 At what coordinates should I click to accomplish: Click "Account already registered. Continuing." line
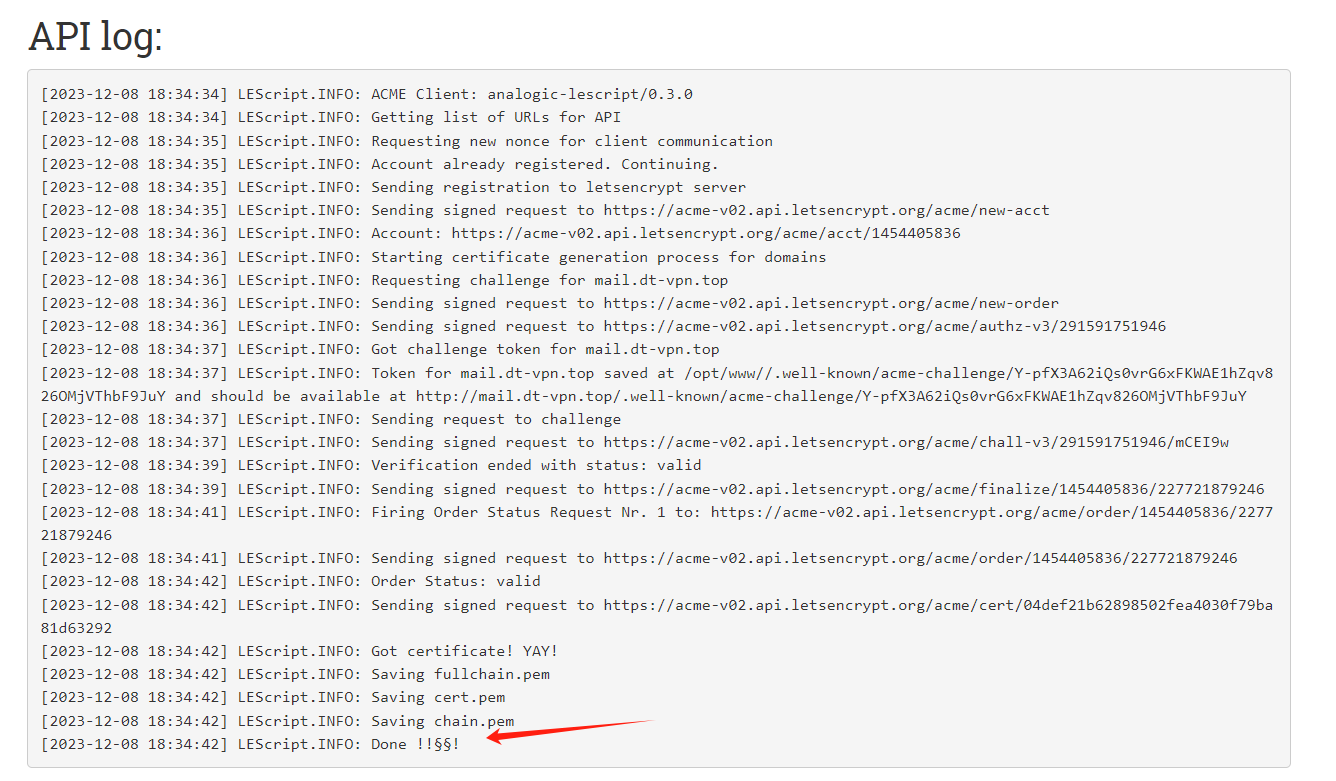[x=544, y=164]
